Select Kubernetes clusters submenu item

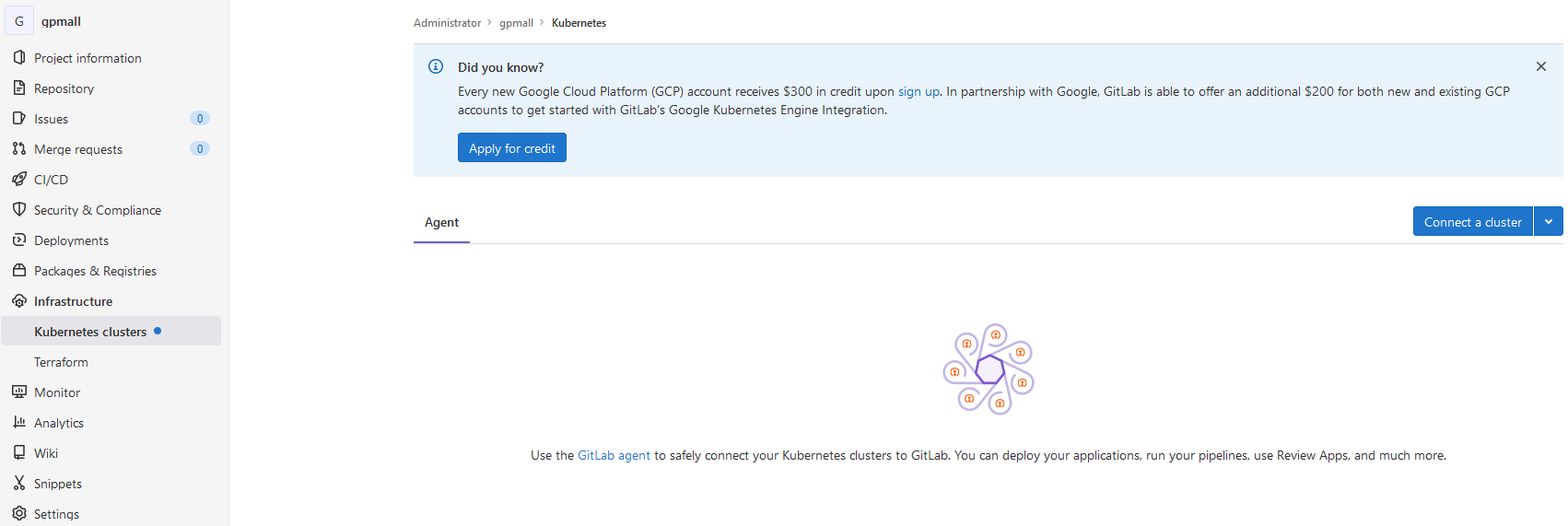[111, 331]
